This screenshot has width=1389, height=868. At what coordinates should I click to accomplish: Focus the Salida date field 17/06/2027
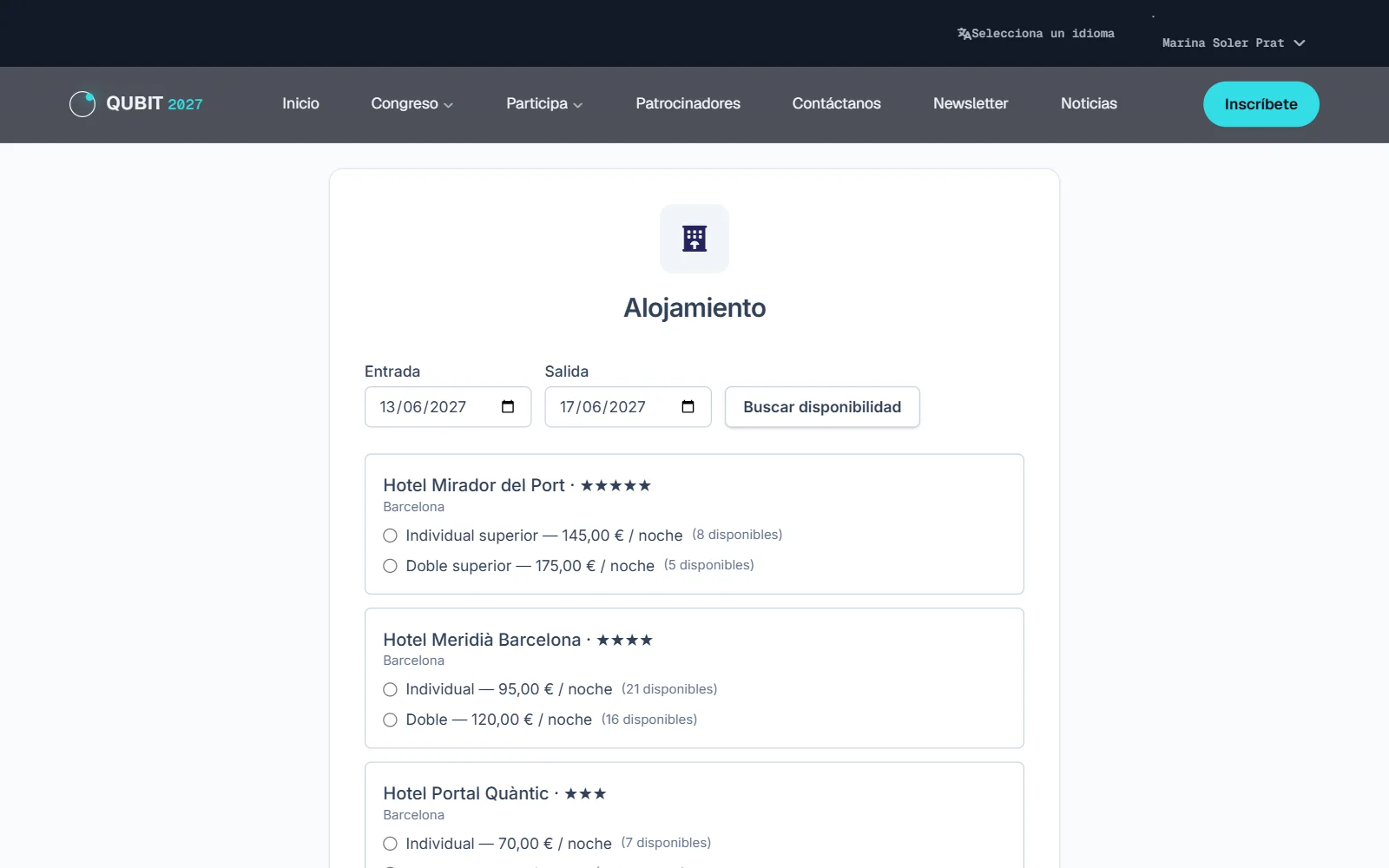point(628,407)
